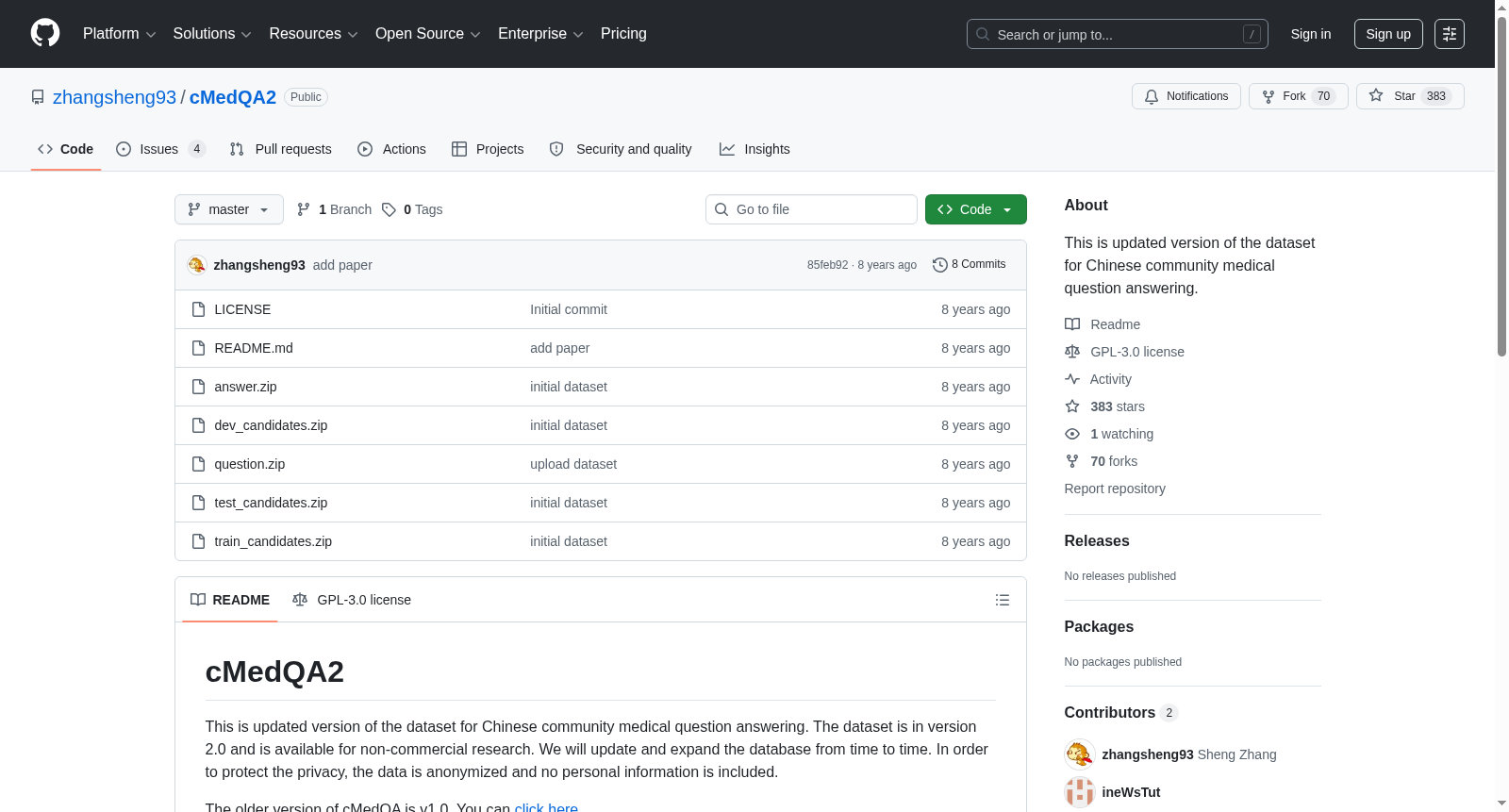Image resolution: width=1509 pixels, height=812 pixels.
Task: Select the GPL-3.0 license tab in file viewer
Action: [x=352, y=600]
